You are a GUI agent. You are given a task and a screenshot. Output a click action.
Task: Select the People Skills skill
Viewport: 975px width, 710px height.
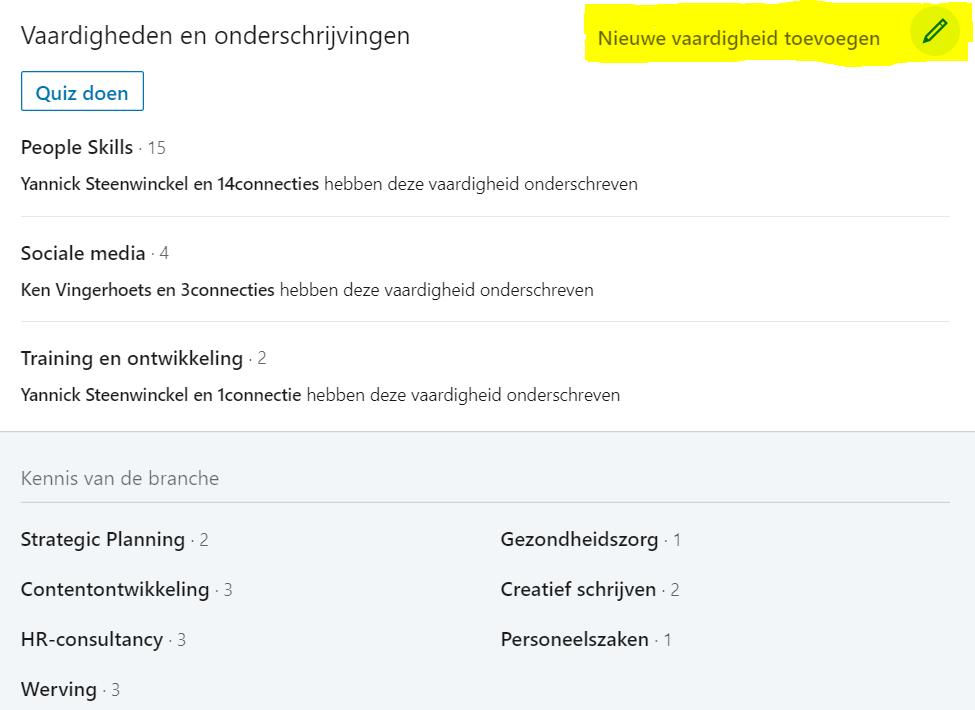[x=77, y=147]
